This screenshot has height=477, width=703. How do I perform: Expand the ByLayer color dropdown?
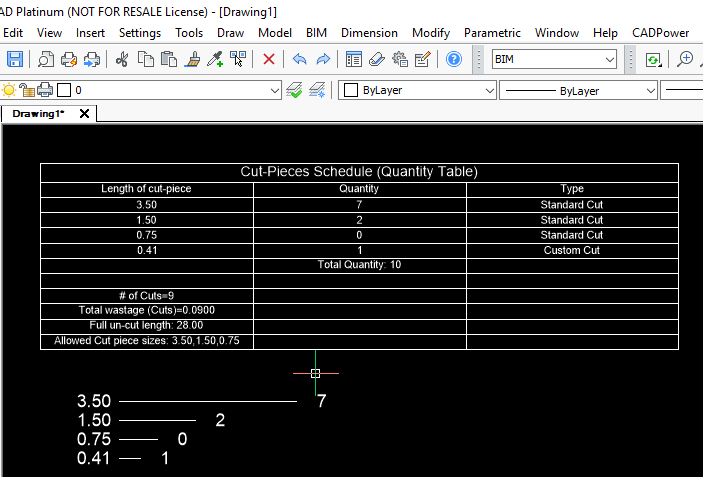(x=489, y=91)
